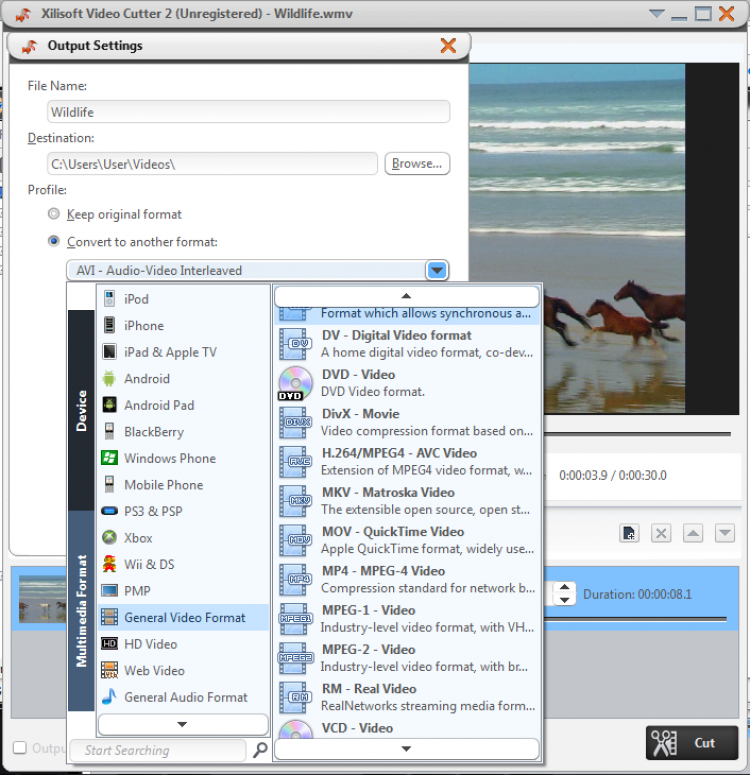Toggle the Output checkbox at bottom left
Screen dimensions: 750x775
coord(20,747)
